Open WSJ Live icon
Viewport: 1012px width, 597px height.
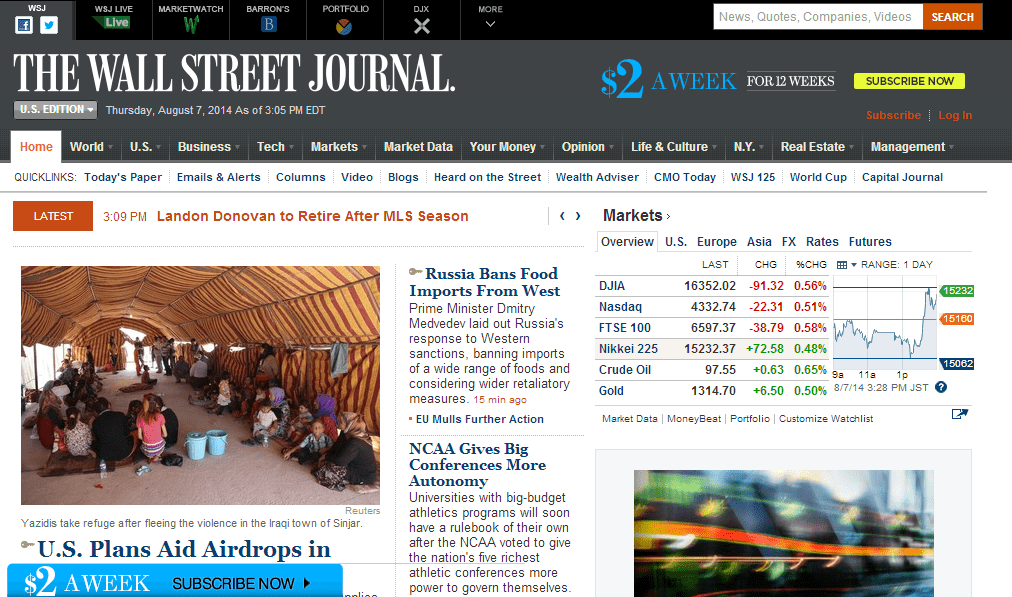coord(112,23)
